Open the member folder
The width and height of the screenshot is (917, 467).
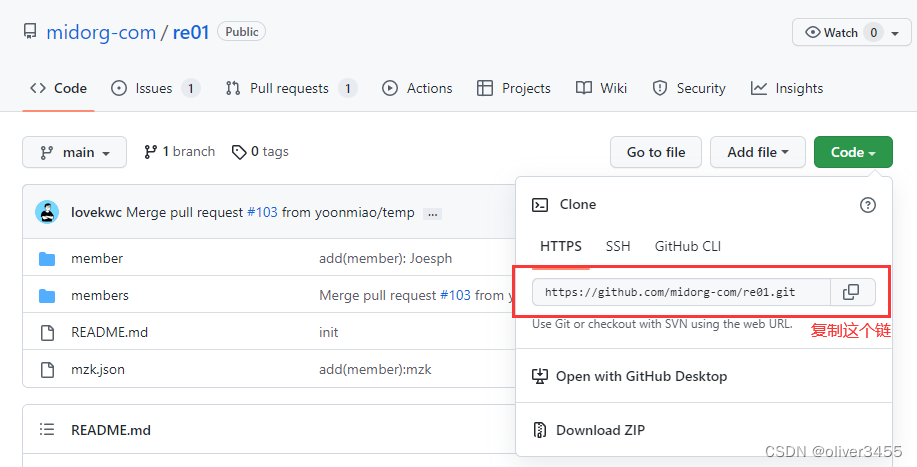97,258
